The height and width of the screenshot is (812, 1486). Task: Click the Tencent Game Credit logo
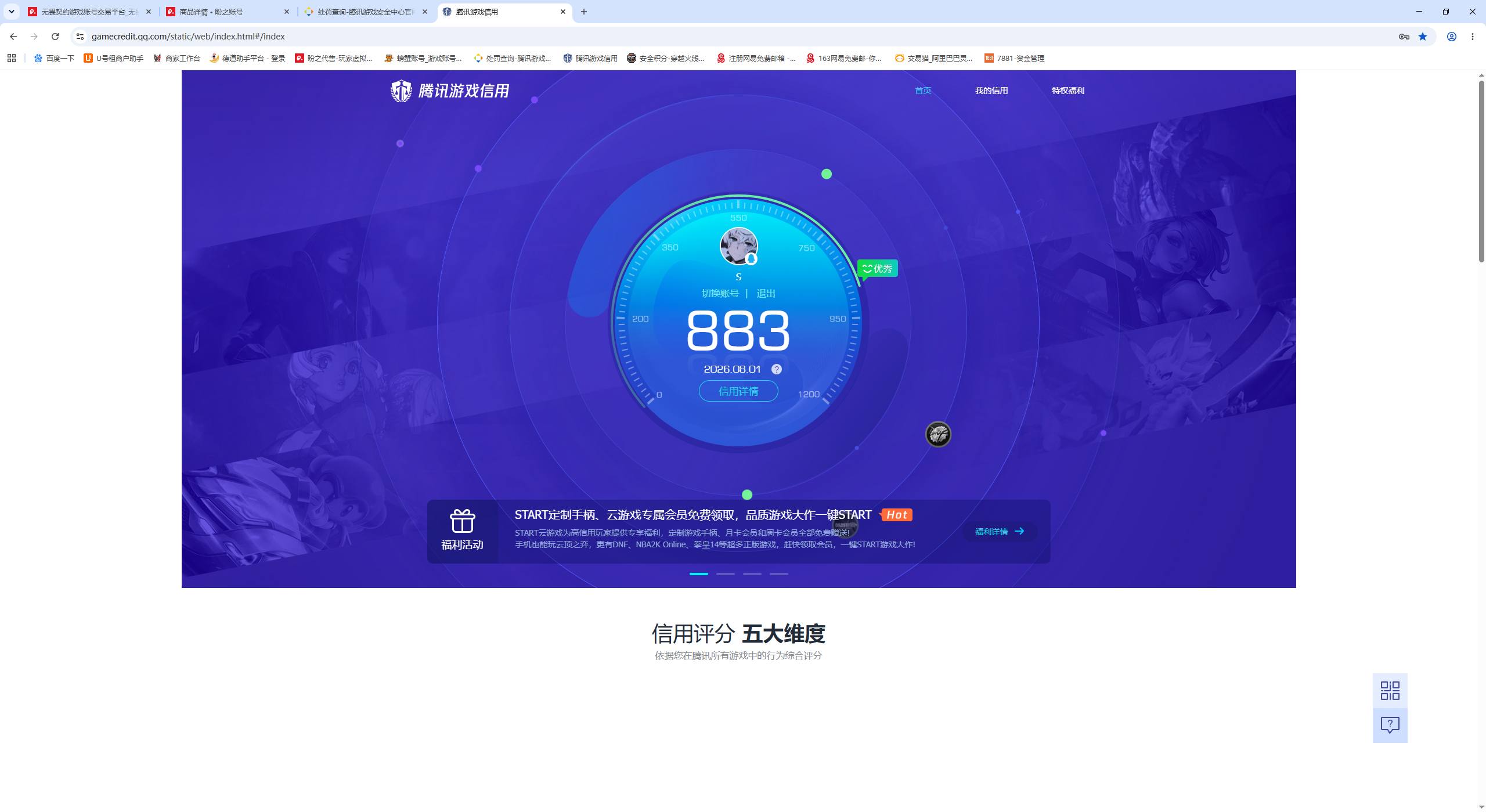click(450, 91)
